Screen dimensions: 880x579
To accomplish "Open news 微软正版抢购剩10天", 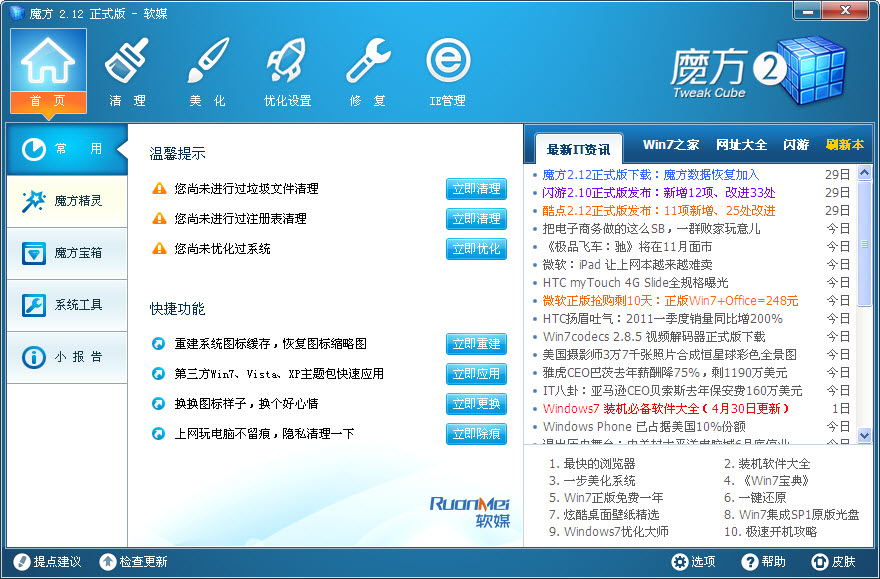I will click(x=670, y=301).
